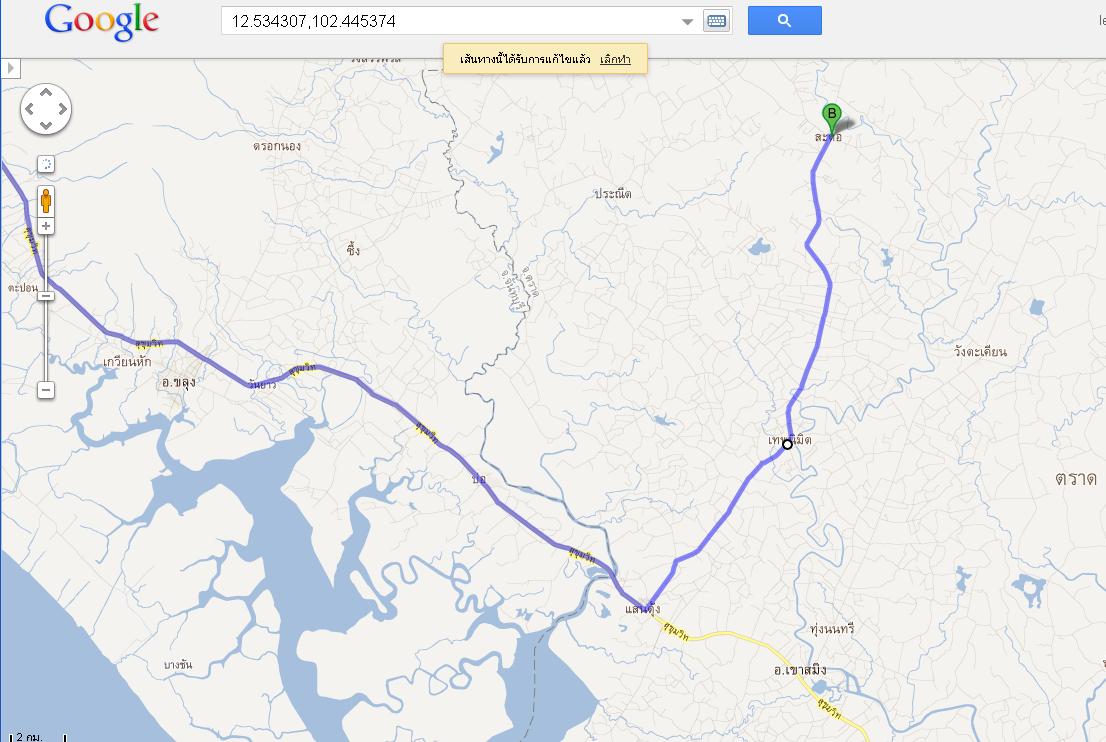Expand the collapsed left side panel
This screenshot has height=742, width=1106.
[x=11, y=68]
